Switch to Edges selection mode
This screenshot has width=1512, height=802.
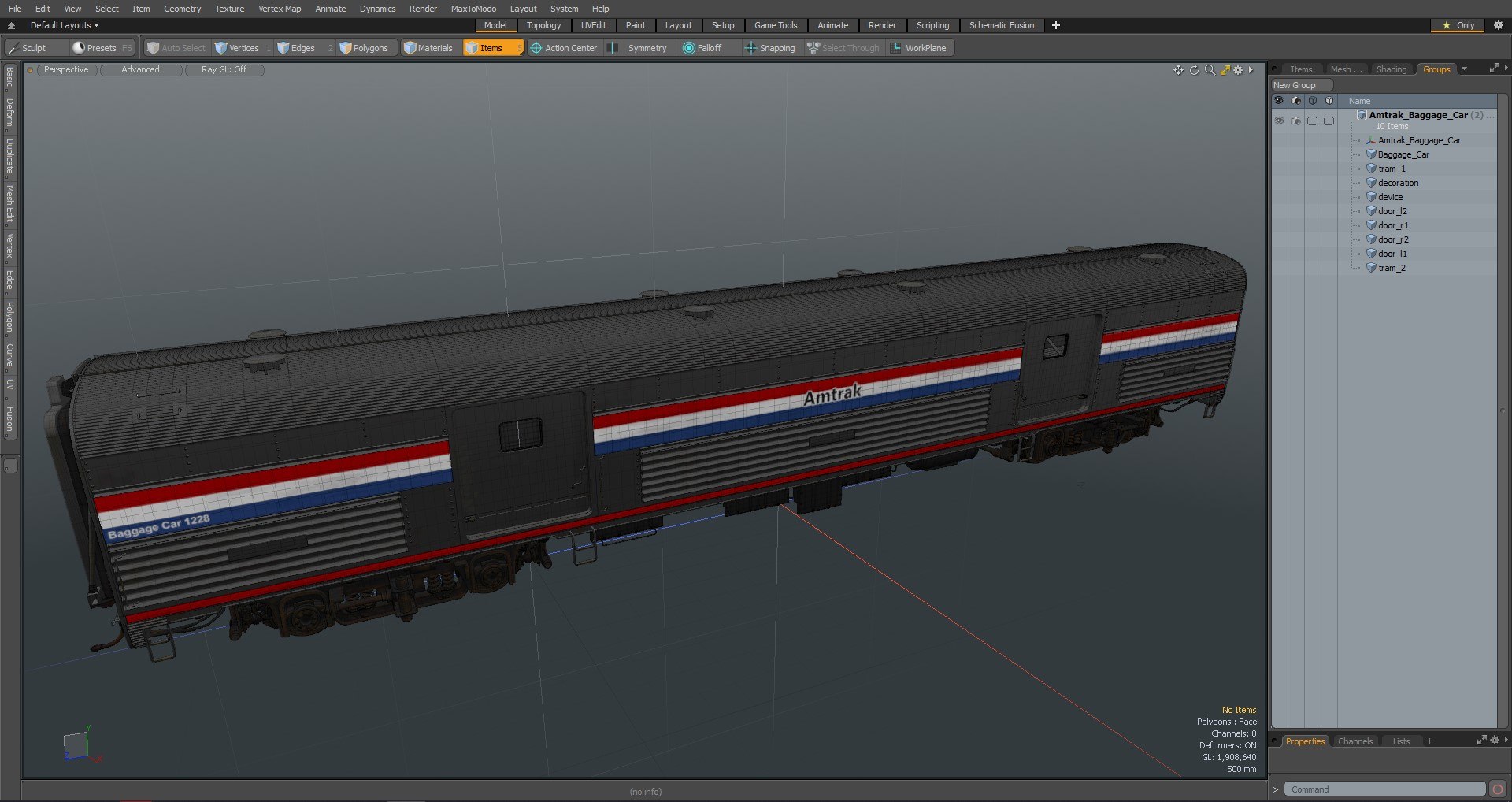(x=296, y=48)
